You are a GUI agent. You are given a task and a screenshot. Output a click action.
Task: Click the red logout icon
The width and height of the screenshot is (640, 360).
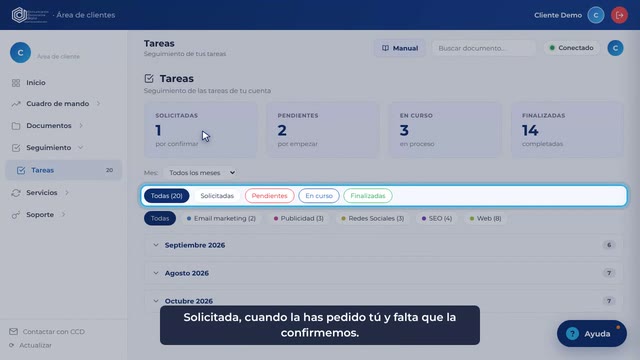tap(619, 15)
